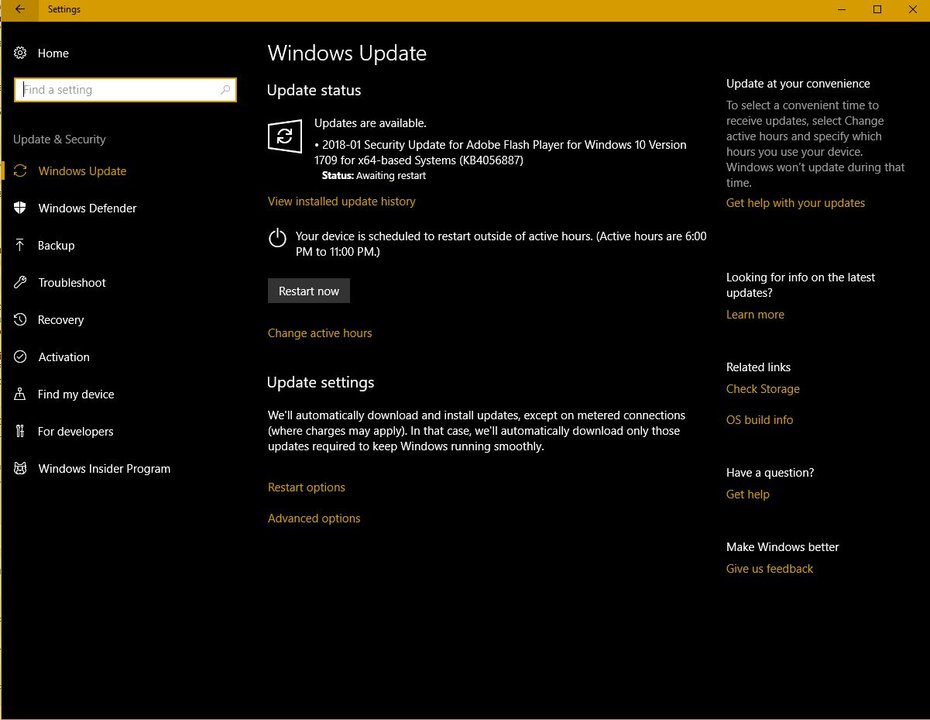Open Check Storage link
The height and width of the screenshot is (720, 930).
763,388
